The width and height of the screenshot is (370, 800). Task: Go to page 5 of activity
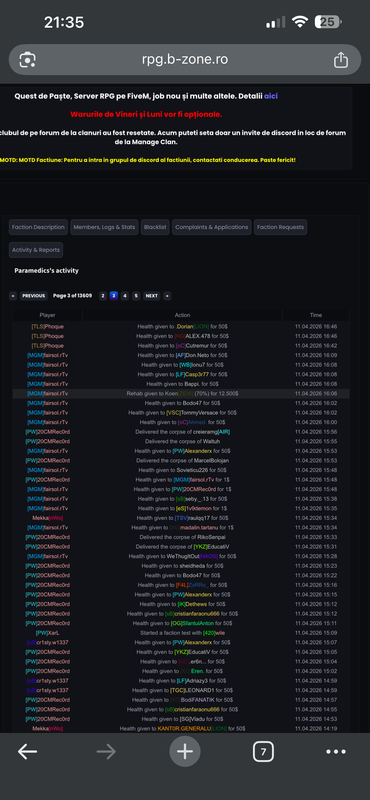tap(136, 296)
